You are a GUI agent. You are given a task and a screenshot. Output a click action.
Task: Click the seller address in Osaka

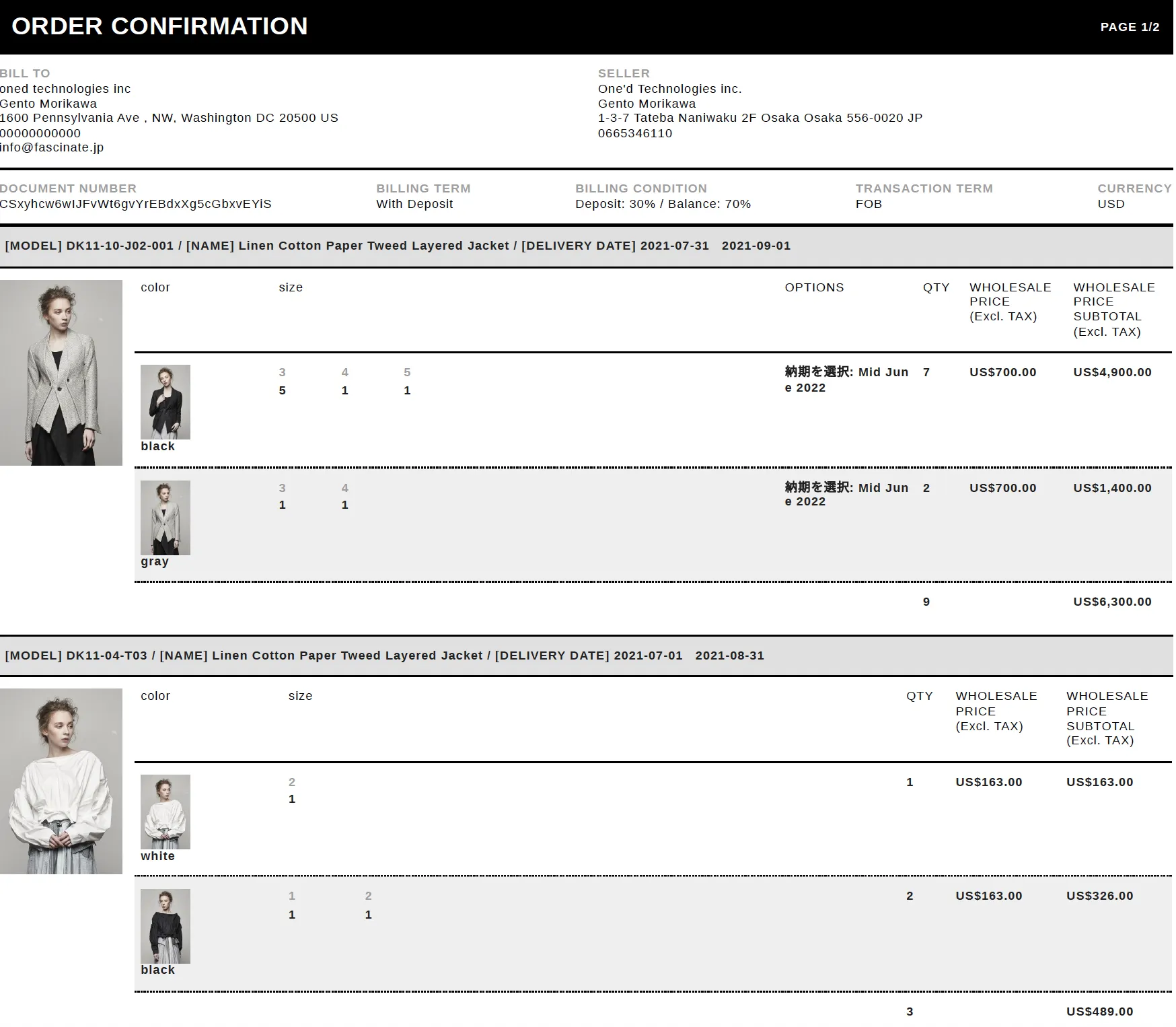click(x=760, y=118)
